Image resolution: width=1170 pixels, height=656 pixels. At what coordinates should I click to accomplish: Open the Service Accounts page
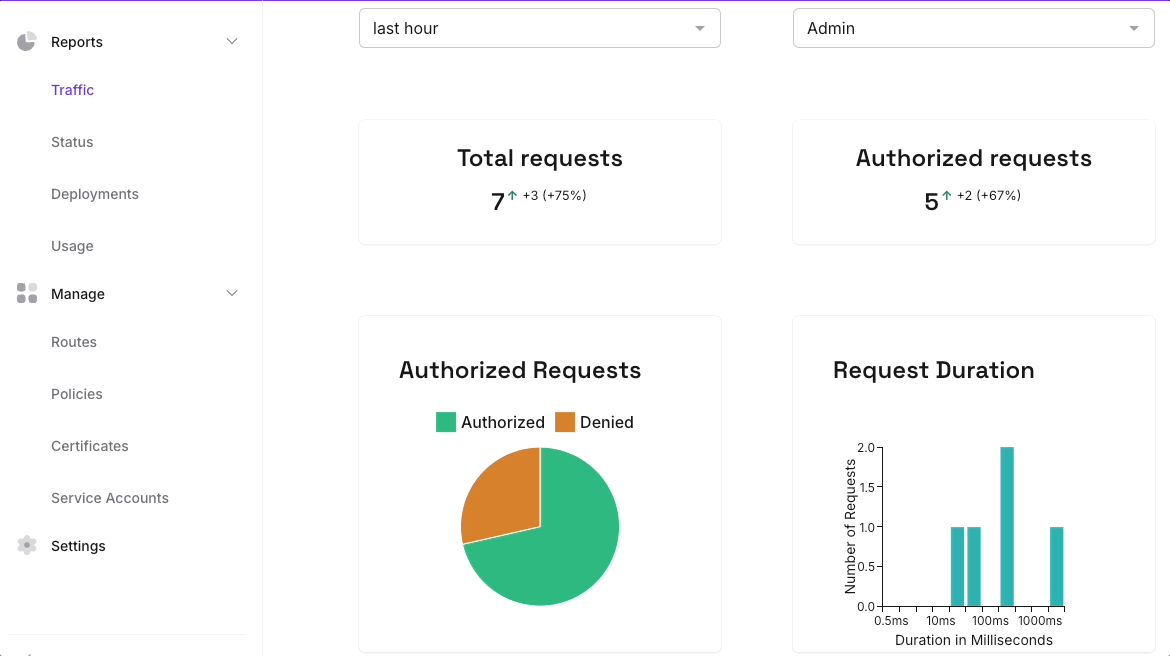[110, 497]
